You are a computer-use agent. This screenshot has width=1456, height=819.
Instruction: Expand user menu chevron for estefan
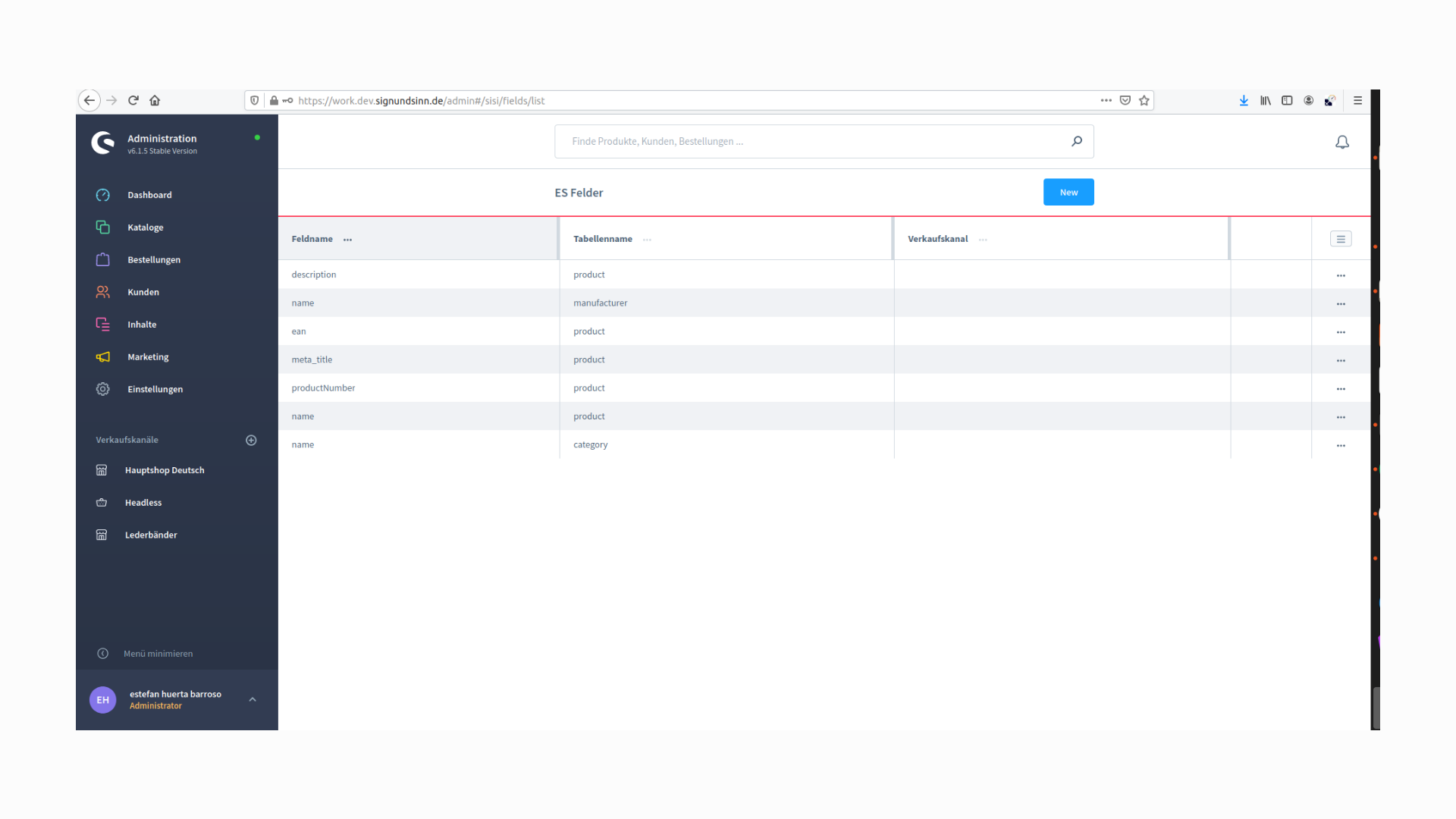(x=253, y=699)
